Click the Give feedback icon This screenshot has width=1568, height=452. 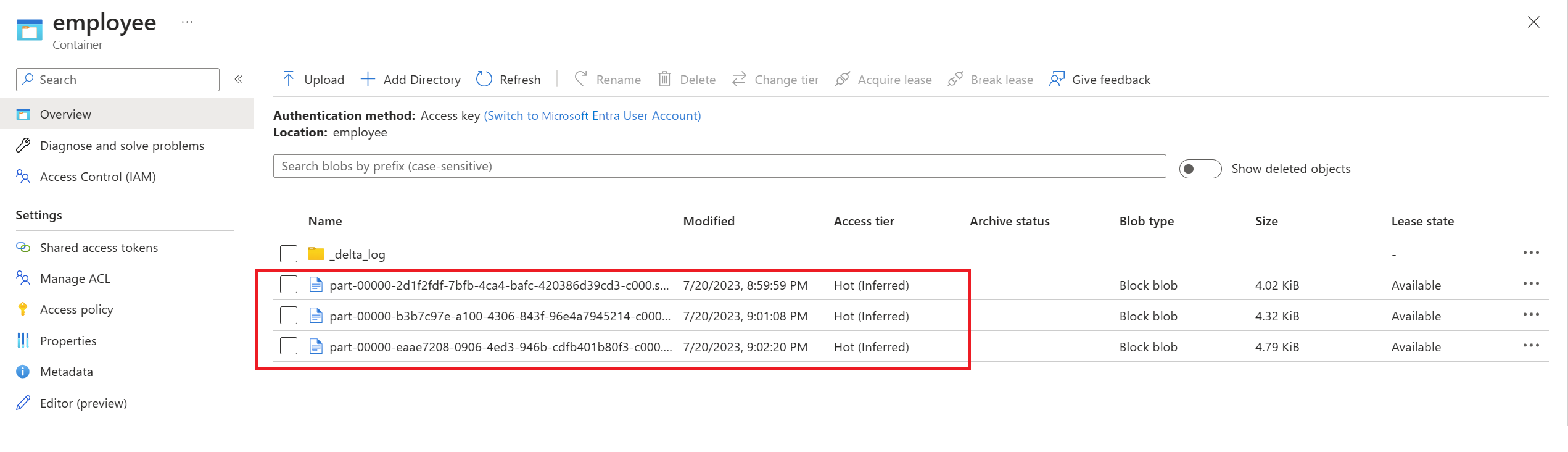coord(1057,79)
